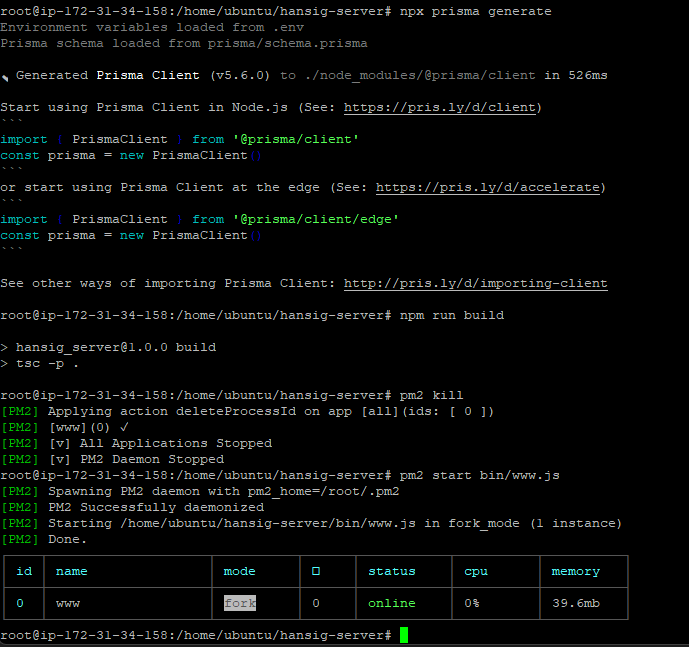Image resolution: width=689 pixels, height=647 pixels.
Task: Click the restart-count square column header
Action: (315, 571)
